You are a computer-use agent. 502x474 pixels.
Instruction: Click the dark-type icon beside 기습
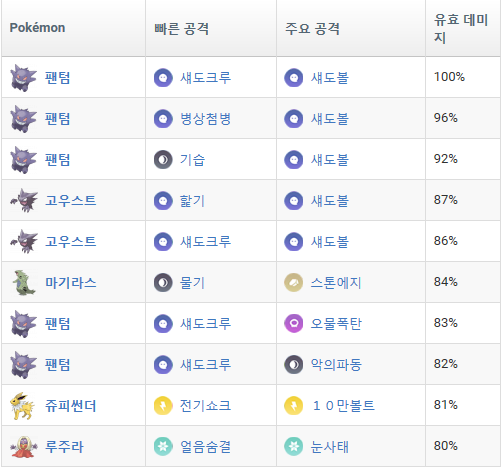[x=163, y=160]
